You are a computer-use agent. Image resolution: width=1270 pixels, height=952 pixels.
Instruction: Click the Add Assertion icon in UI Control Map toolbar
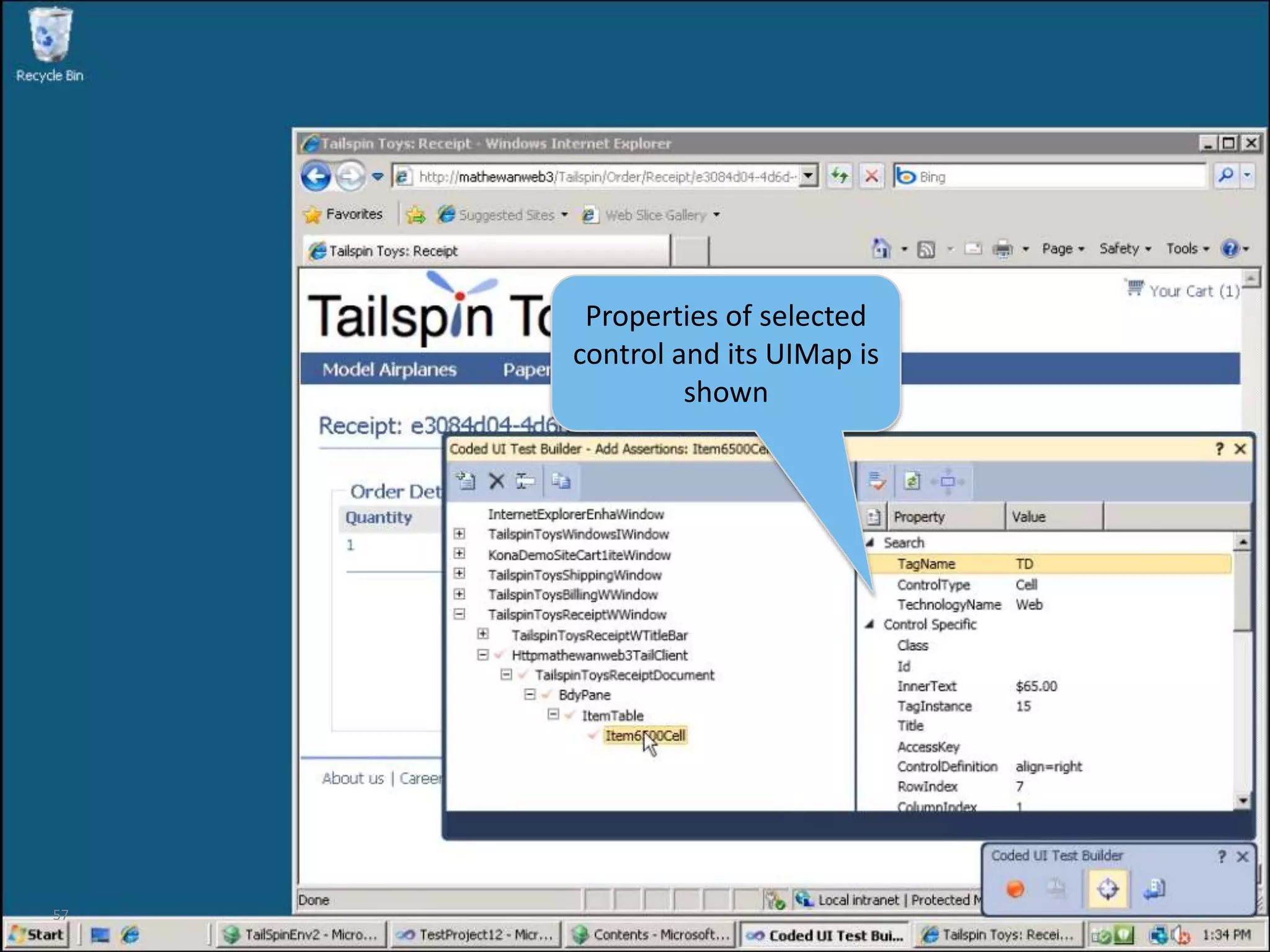pyautogui.click(x=465, y=481)
